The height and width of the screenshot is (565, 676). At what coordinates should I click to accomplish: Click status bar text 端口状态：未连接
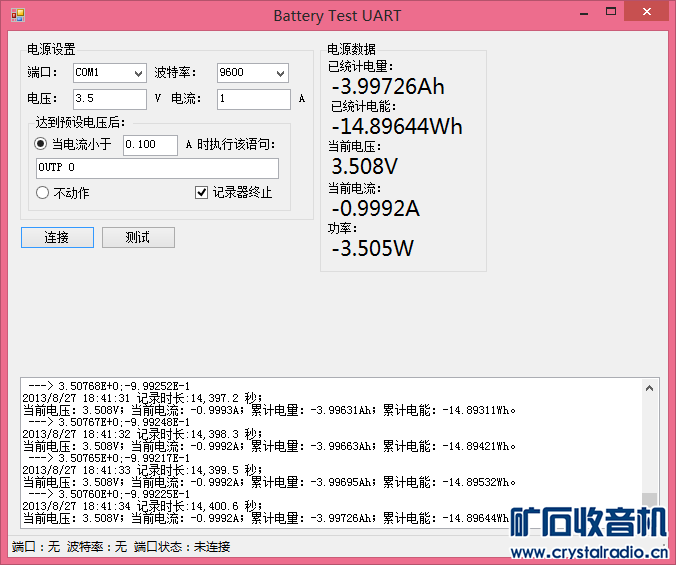(182, 547)
